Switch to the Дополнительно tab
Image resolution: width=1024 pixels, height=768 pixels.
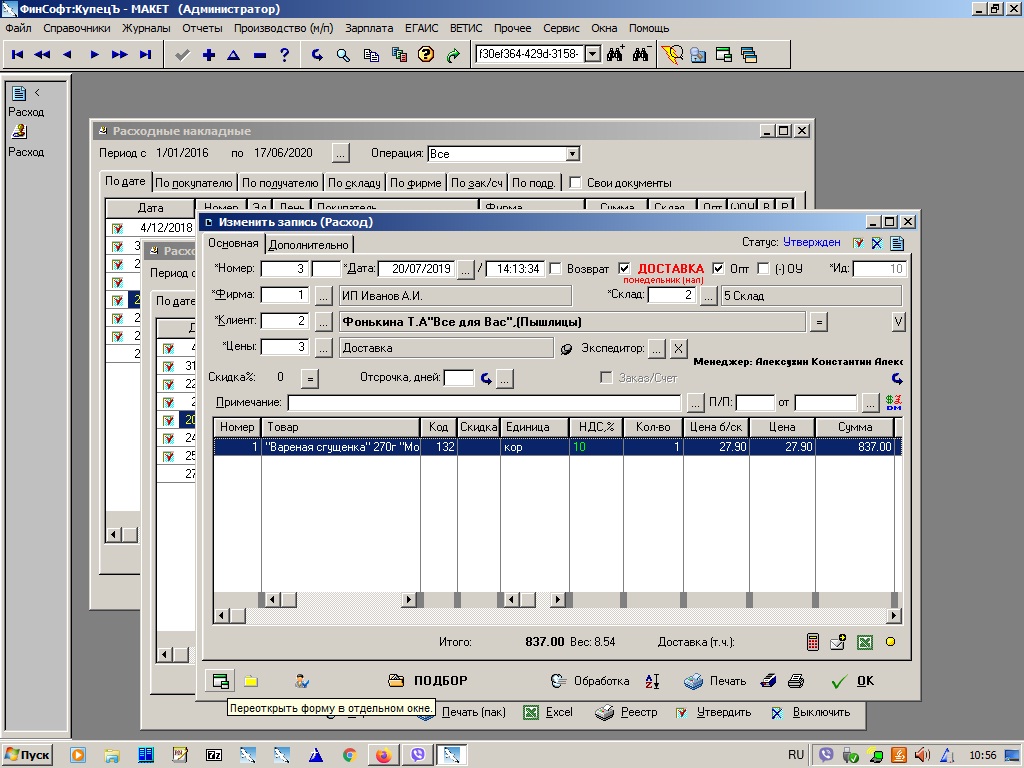click(x=309, y=244)
